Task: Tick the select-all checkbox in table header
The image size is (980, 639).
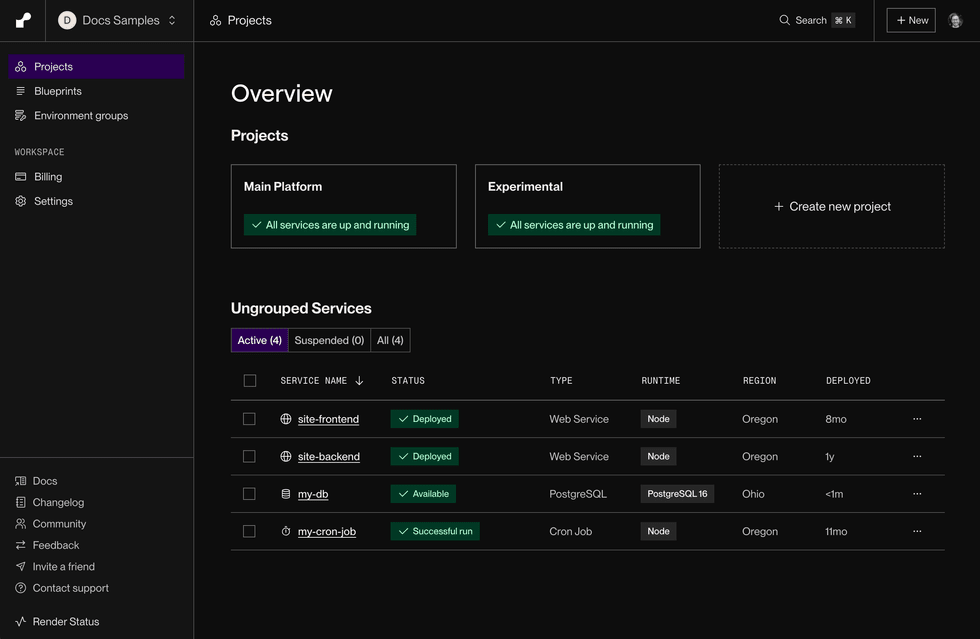Action: coord(250,381)
